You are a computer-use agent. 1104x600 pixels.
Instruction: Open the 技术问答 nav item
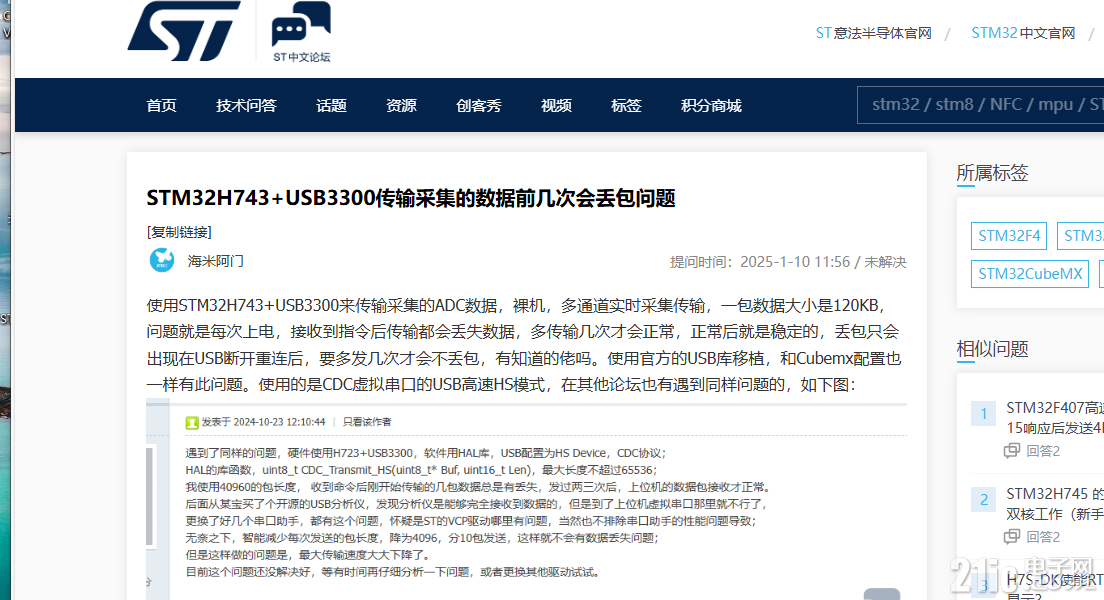pos(246,106)
